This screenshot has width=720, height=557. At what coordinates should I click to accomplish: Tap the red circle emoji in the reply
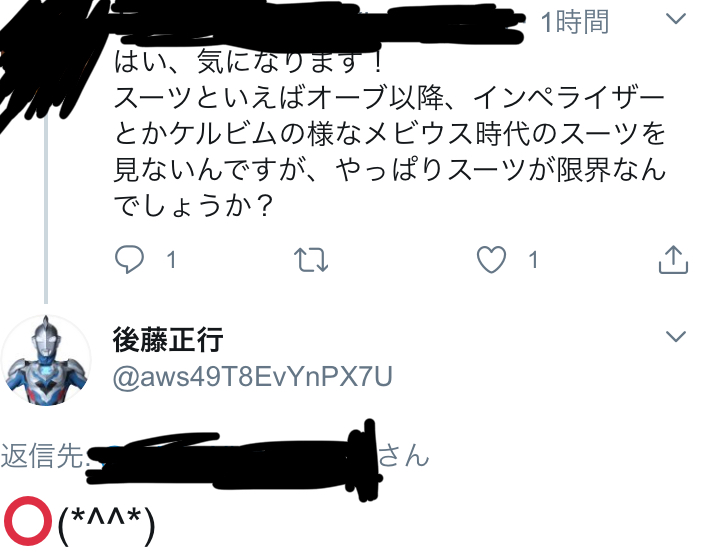[28, 521]
